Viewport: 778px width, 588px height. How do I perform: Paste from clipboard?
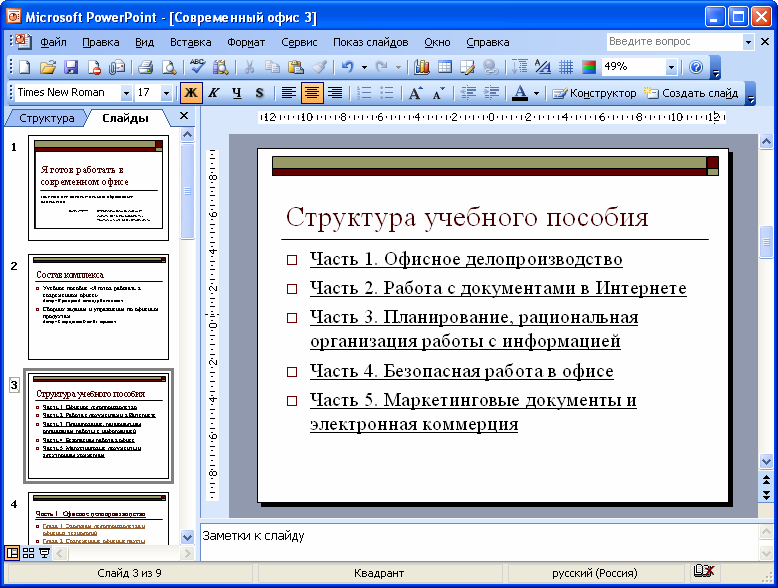tap(295, 67)
